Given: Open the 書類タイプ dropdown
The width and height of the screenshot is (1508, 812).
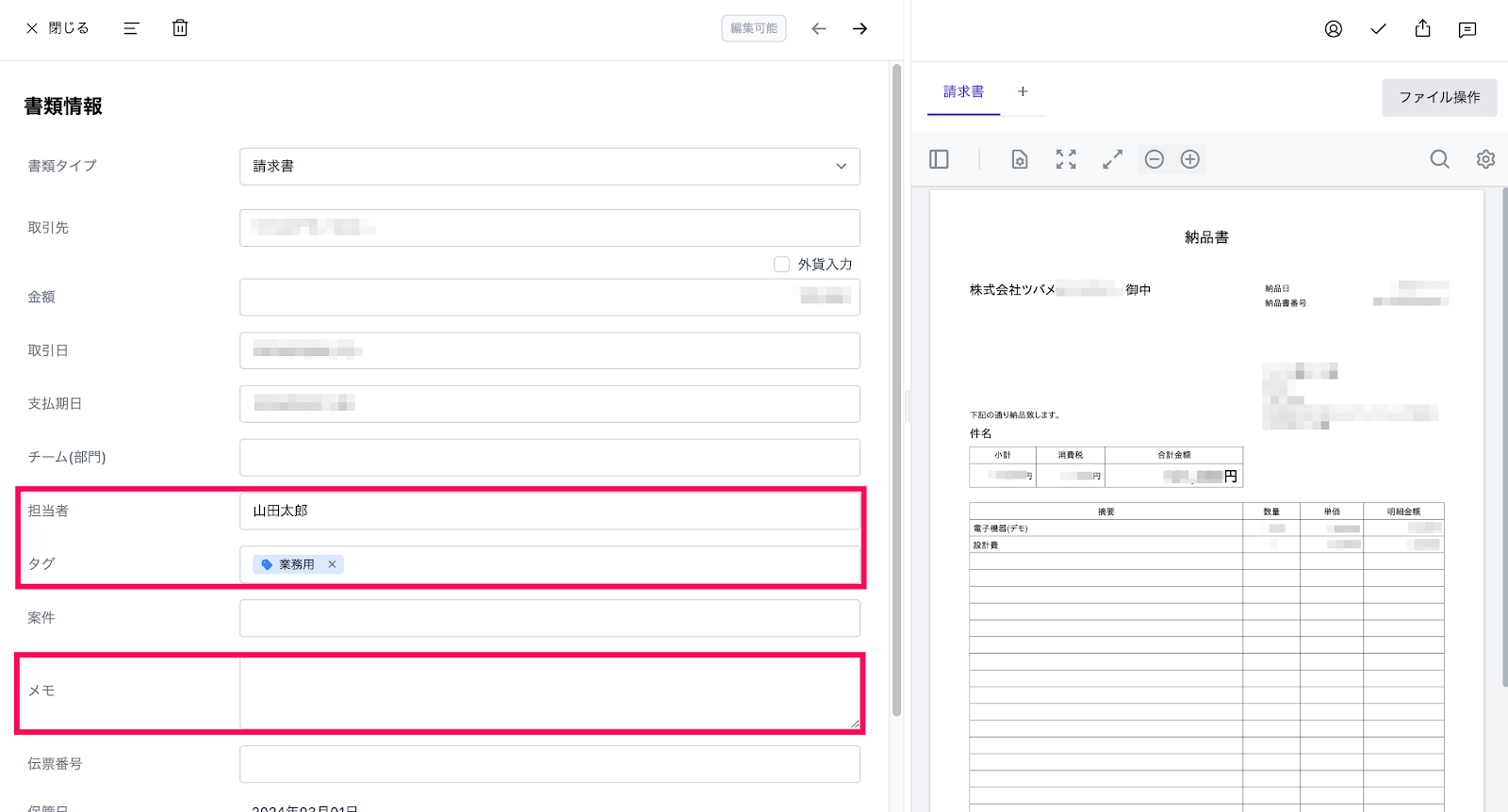Looking at the screenshot, I should tap(549, 167).
